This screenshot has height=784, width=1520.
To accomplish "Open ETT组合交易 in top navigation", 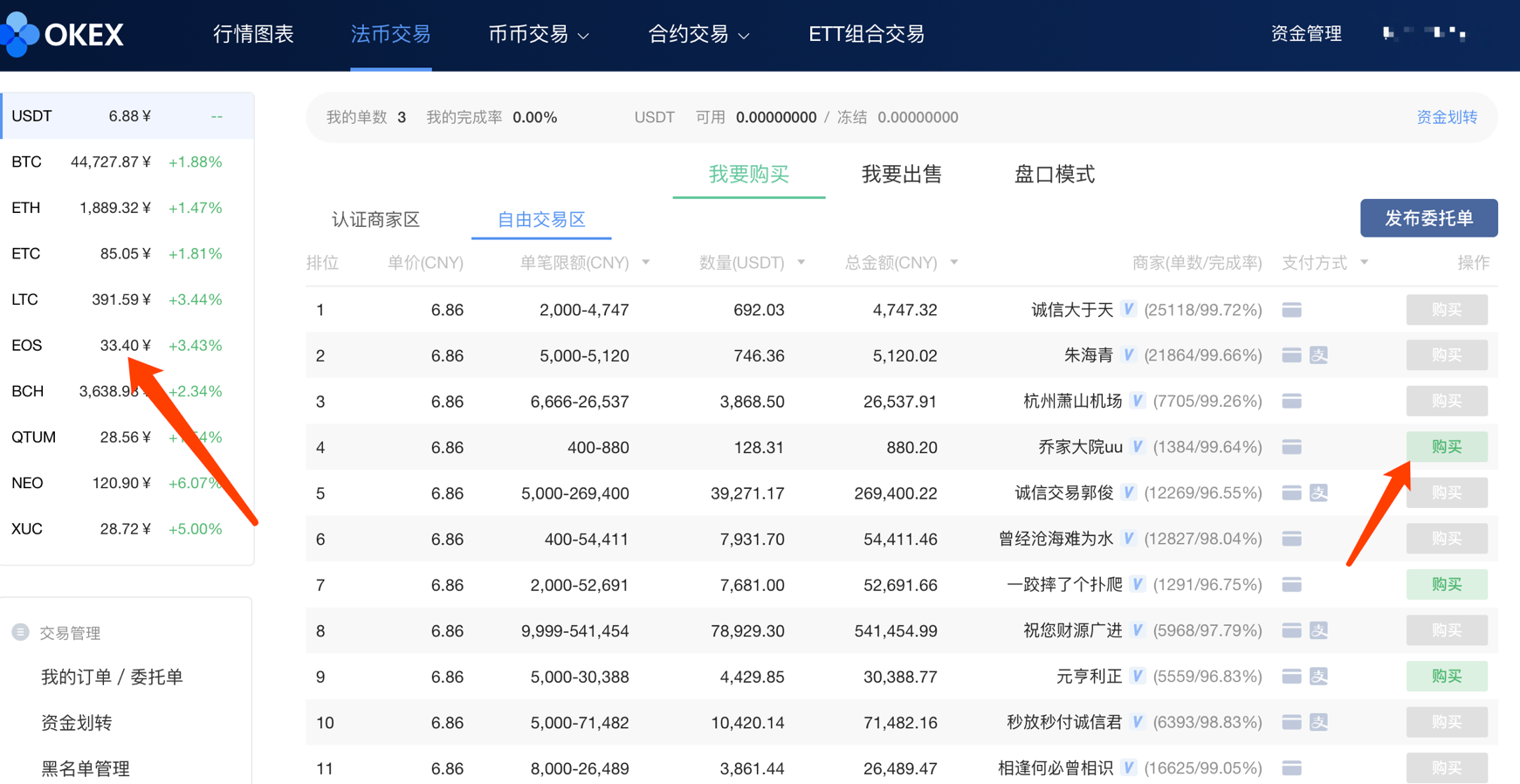I will [866, 34].
